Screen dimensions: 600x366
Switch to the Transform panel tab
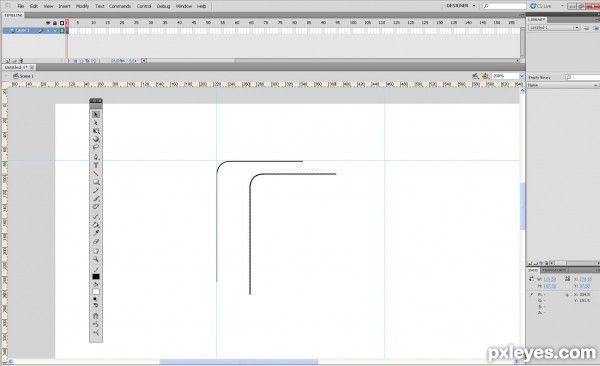click(x=554, y=270)
